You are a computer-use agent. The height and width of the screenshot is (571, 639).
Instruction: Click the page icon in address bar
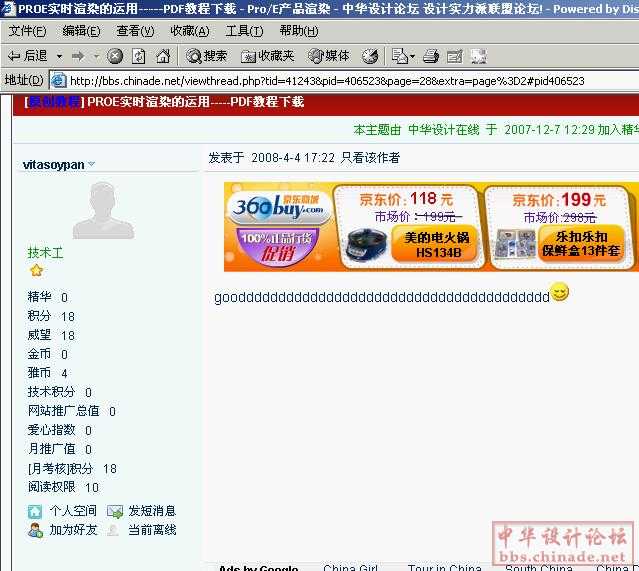(x=59, y=81)
